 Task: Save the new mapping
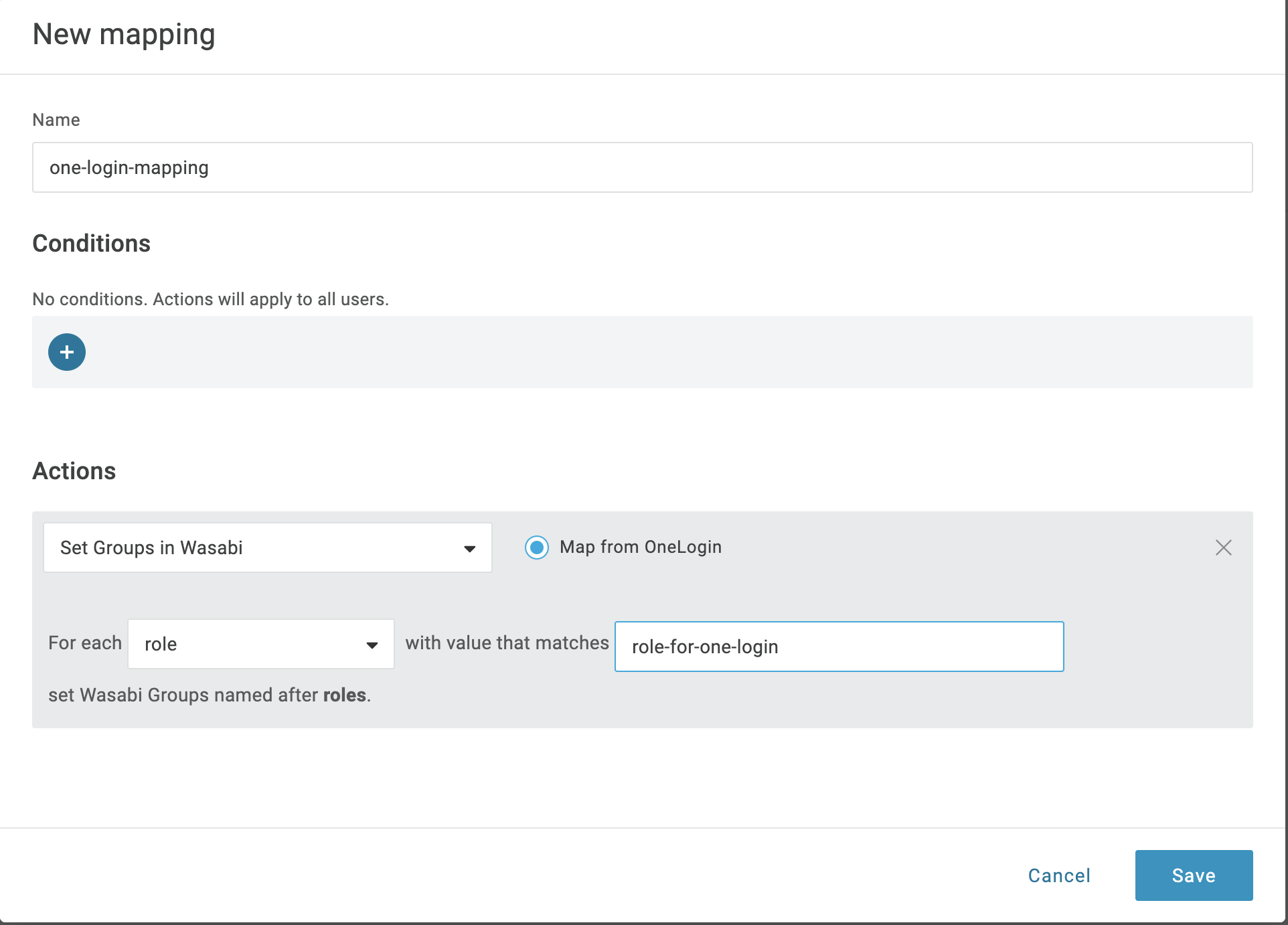(1194, 875)
